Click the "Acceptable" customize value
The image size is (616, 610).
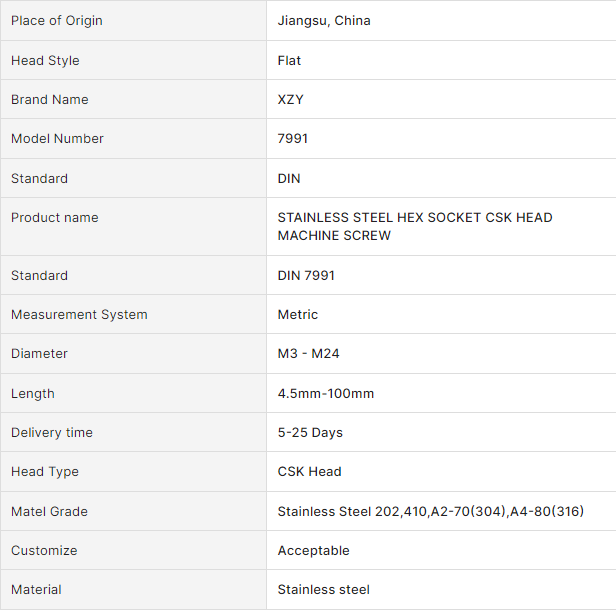click(x=314, y=550)
